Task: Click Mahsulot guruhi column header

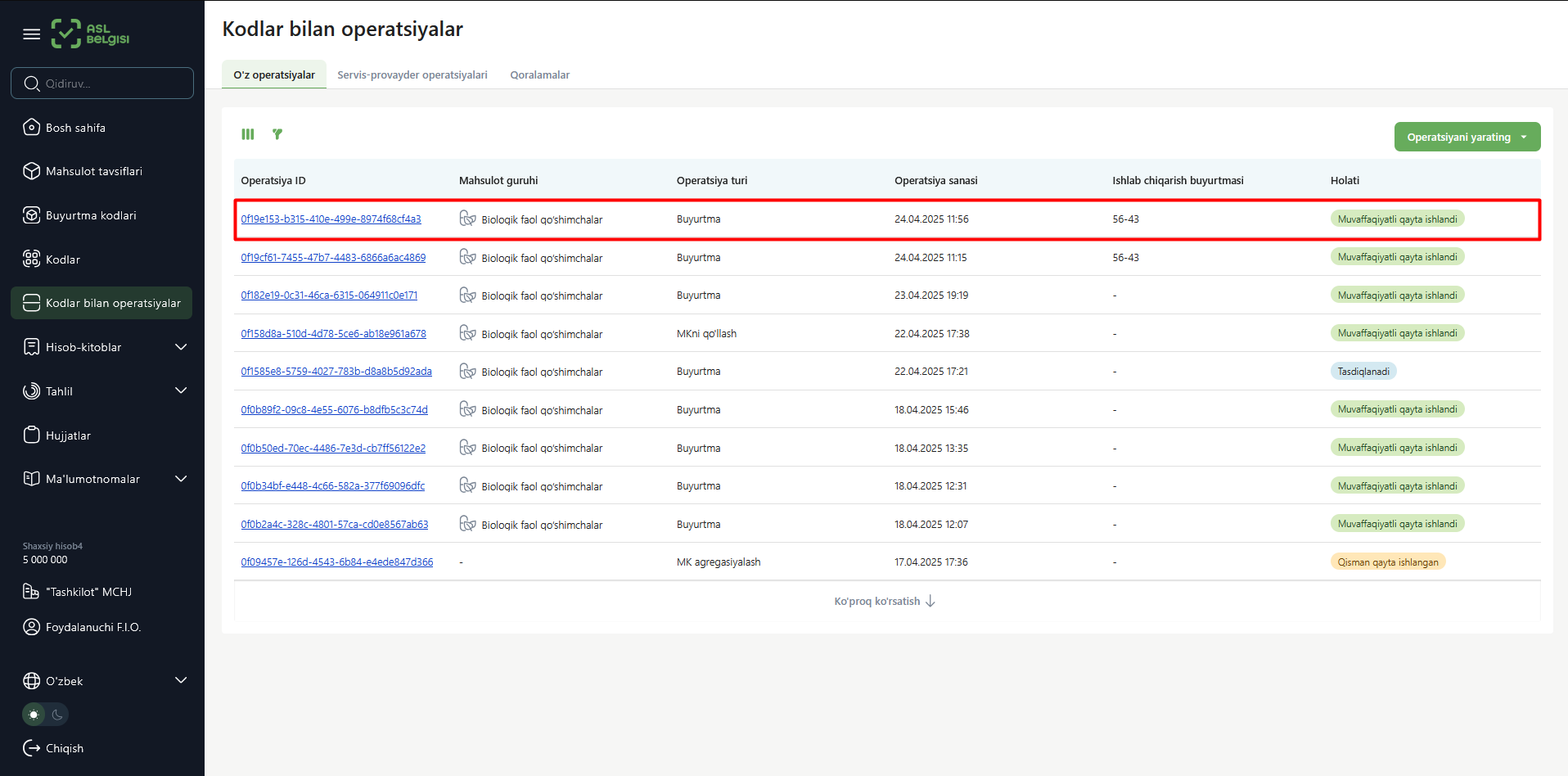Action: pyautogui.click(x=498, y=180)
